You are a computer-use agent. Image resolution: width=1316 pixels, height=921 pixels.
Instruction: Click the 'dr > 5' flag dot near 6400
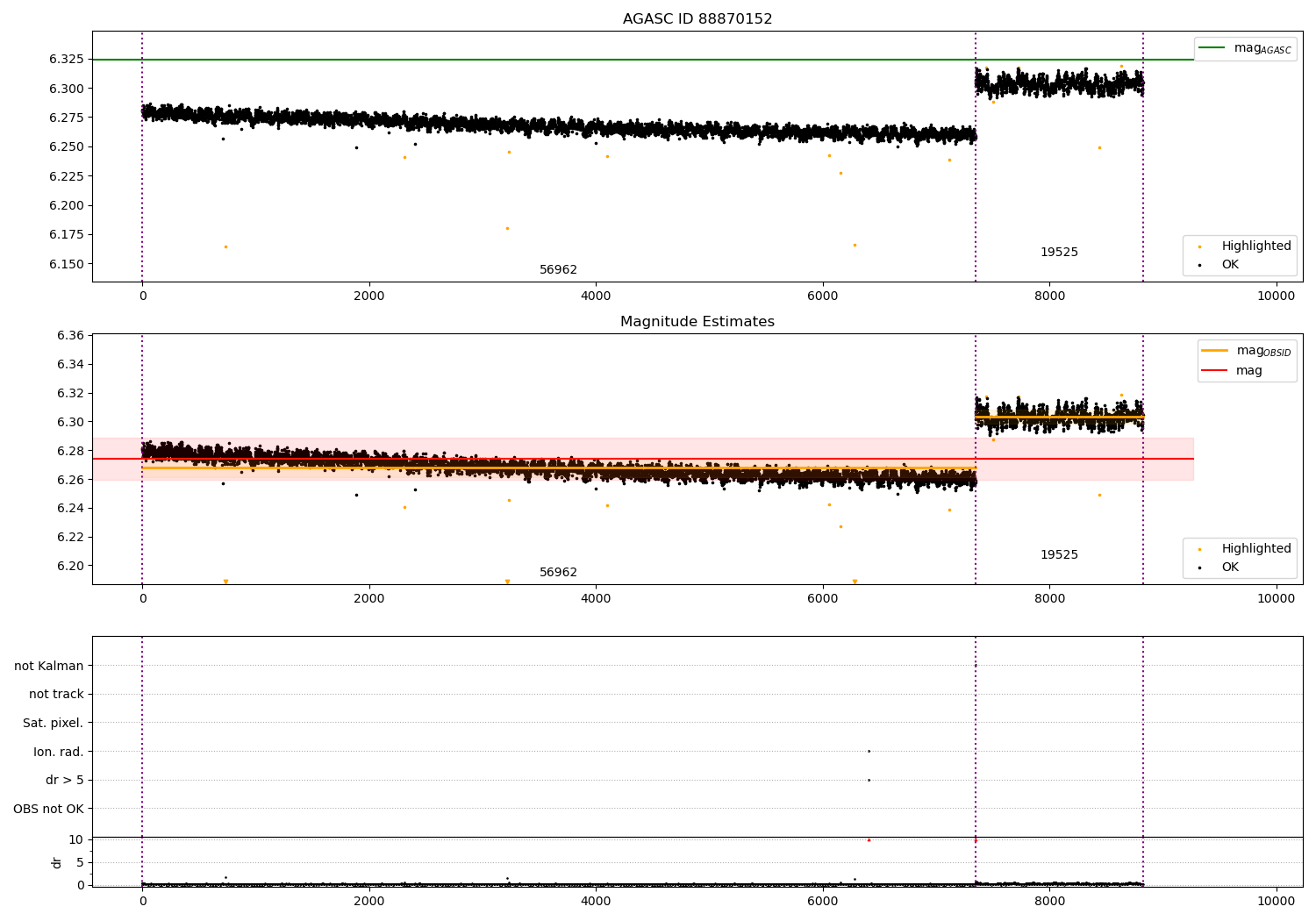(x=869, y=780)
